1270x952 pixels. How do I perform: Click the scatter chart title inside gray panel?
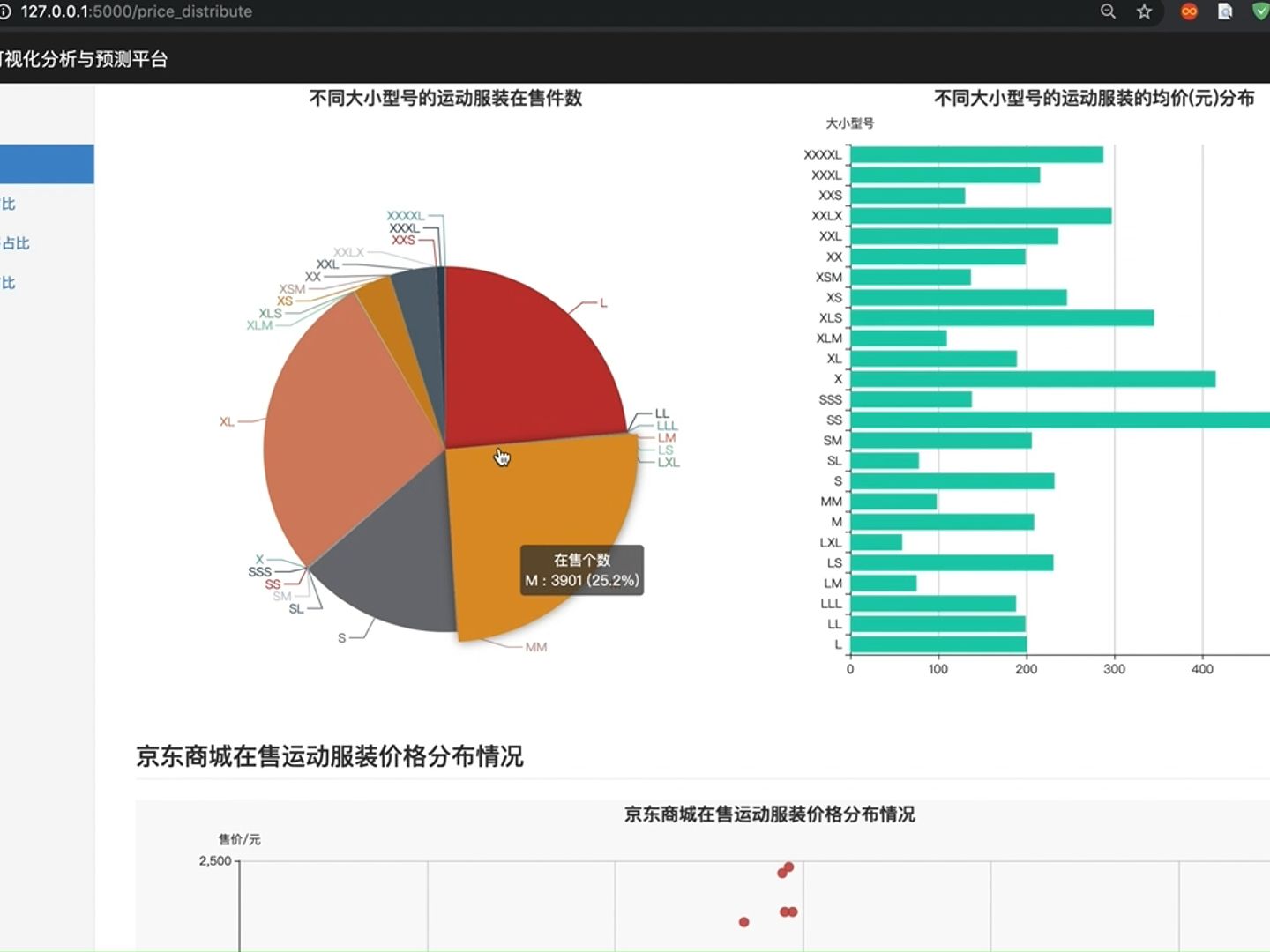[x=770, y=814]
